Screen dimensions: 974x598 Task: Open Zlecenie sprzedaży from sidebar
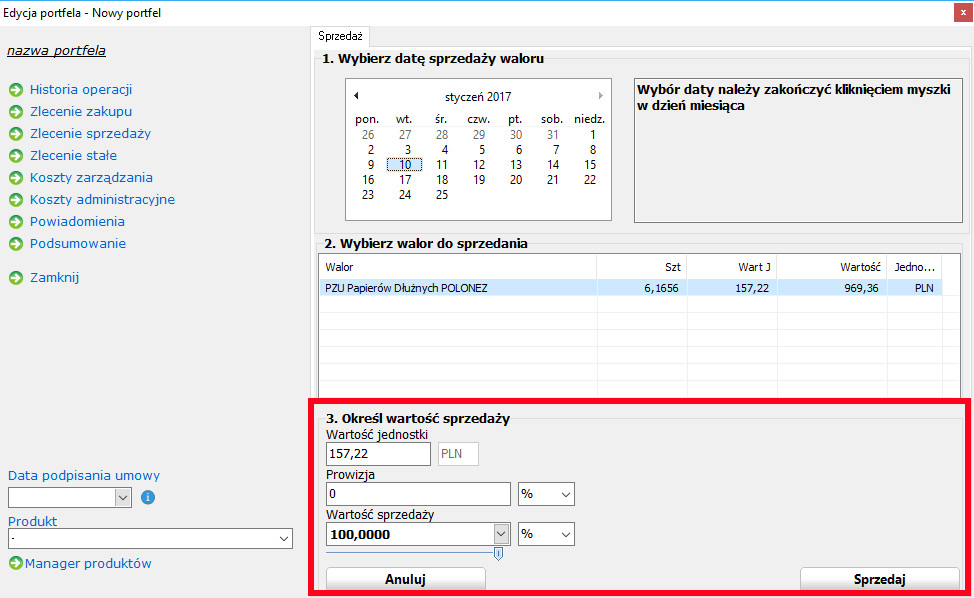[x=90, y=134]
